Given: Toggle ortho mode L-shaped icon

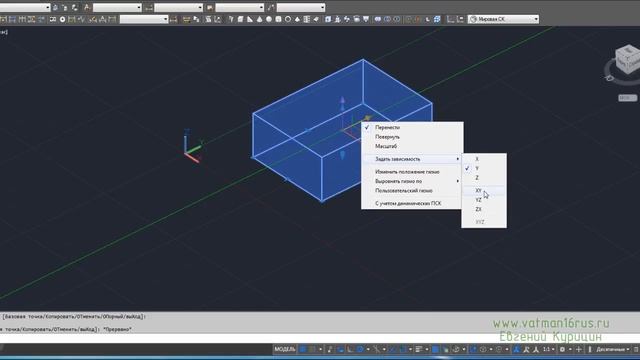Looking at the screenshot, I should (x=350, y=349).
